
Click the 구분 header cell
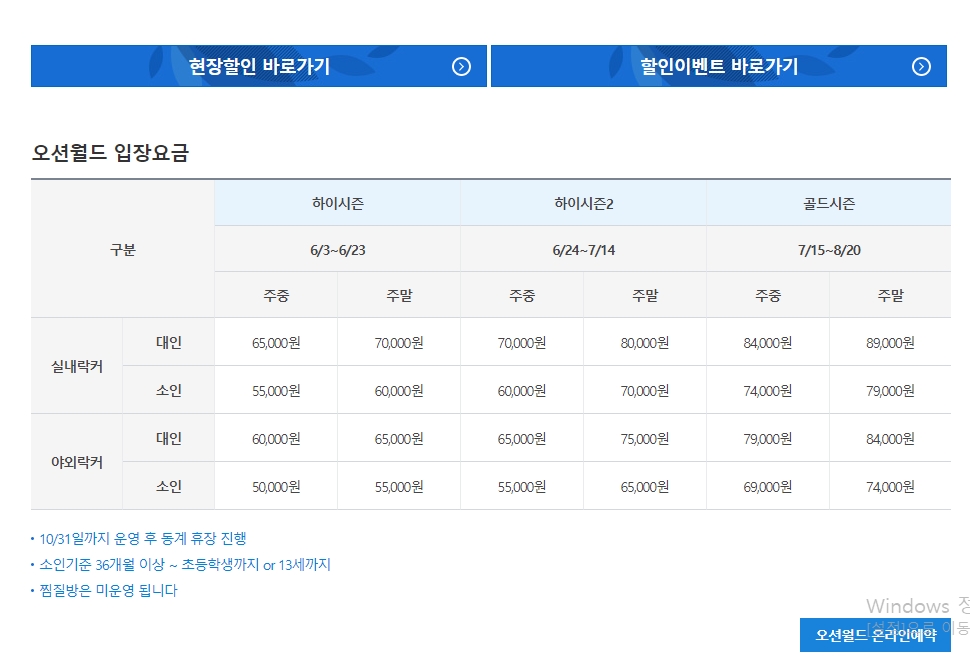pos(122,249)
